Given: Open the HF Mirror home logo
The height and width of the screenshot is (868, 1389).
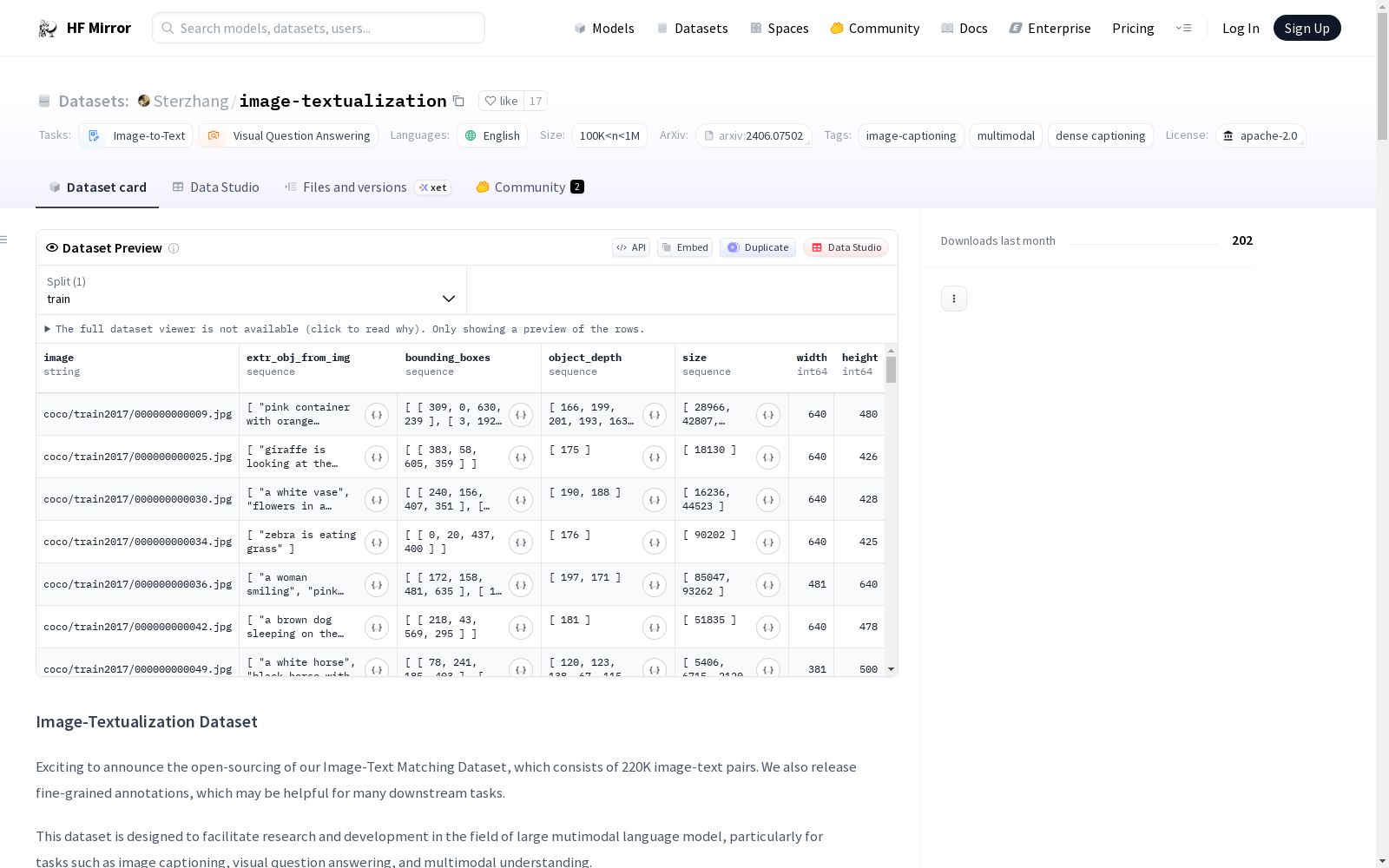Looking at the screenshot, I should click(x=84, y=28).
